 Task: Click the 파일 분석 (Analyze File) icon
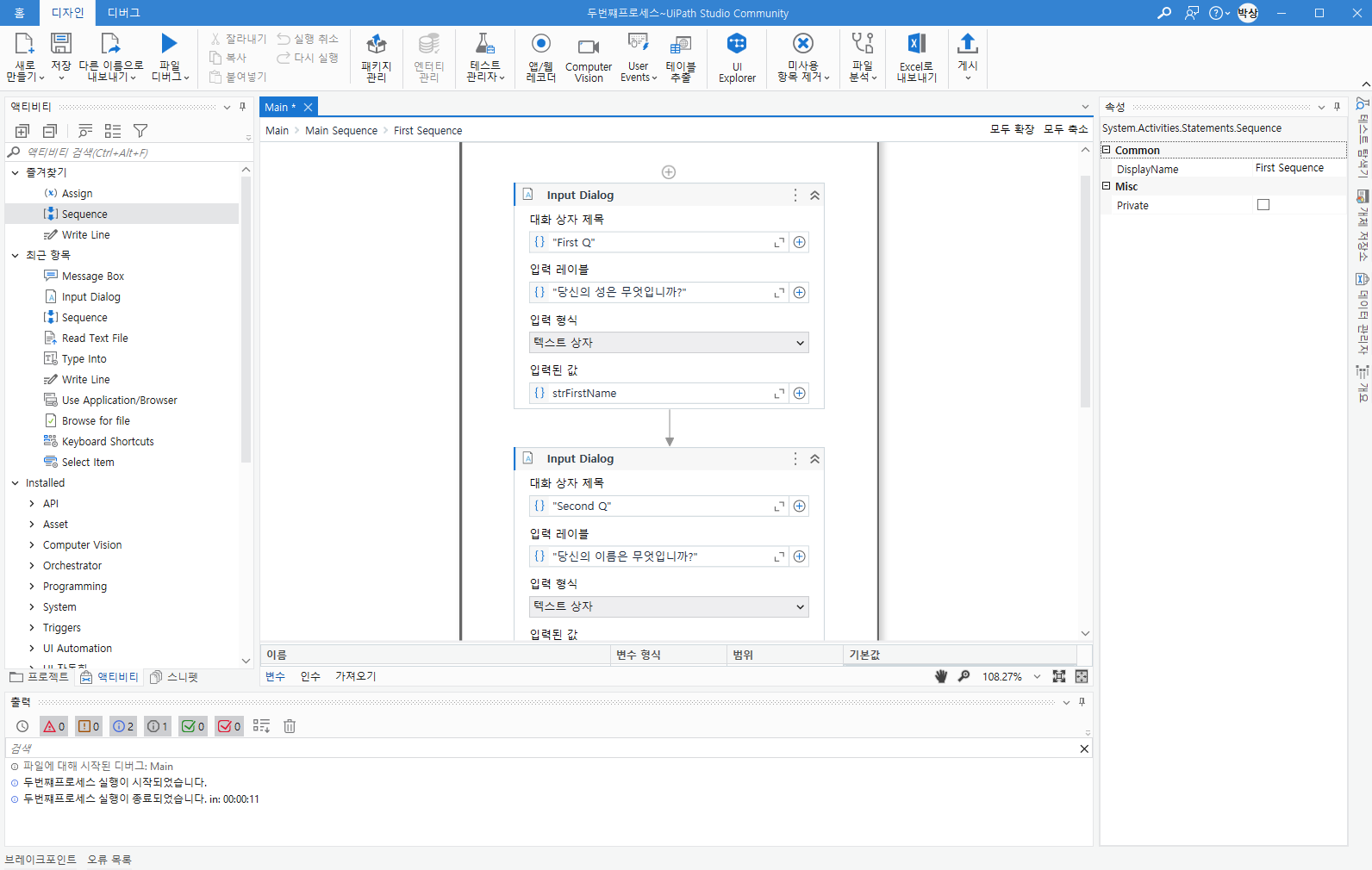point(863,43)
